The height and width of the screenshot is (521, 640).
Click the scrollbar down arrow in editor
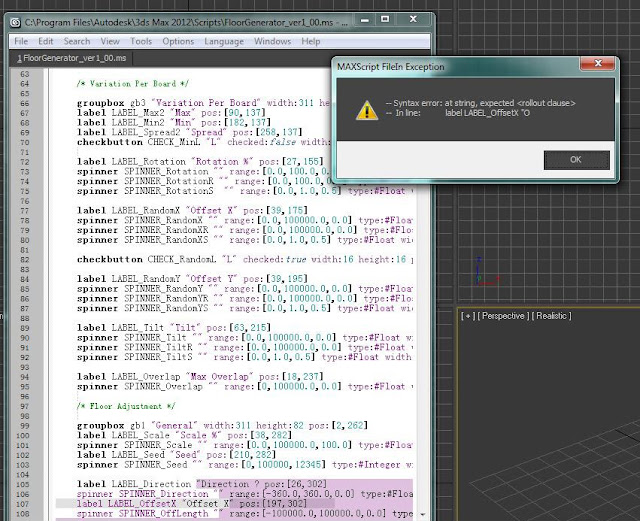(423, 514)
